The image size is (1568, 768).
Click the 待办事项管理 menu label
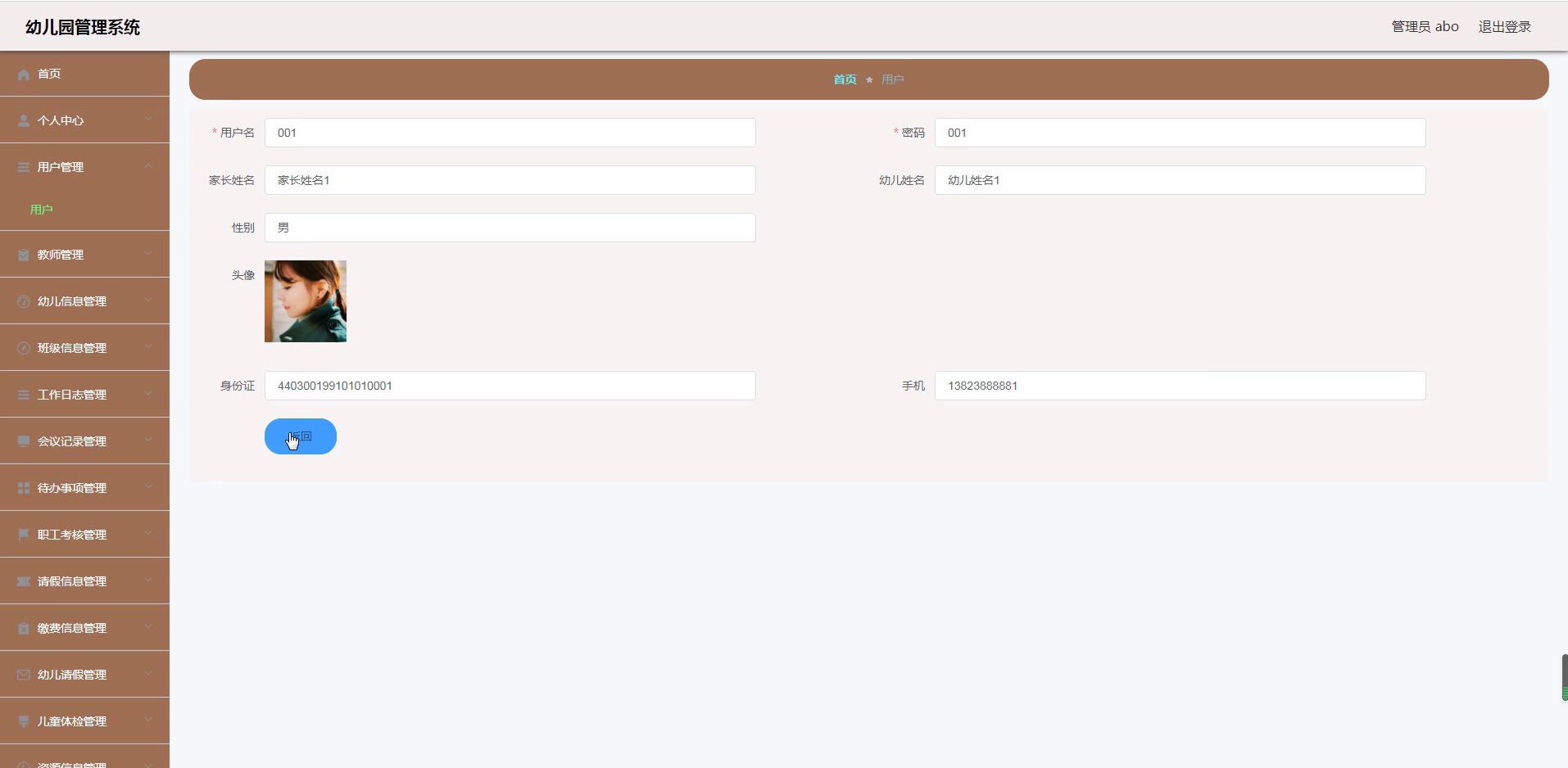pyautogui.click(x=72, y=488)
